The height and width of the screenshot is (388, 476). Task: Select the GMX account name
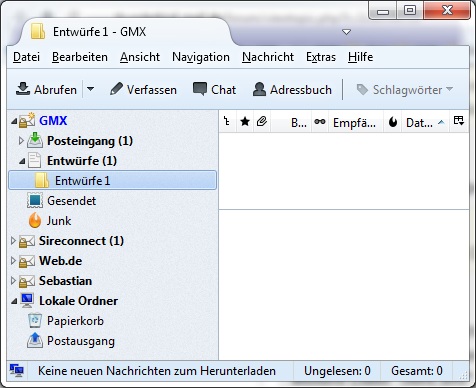coord(53,121)
